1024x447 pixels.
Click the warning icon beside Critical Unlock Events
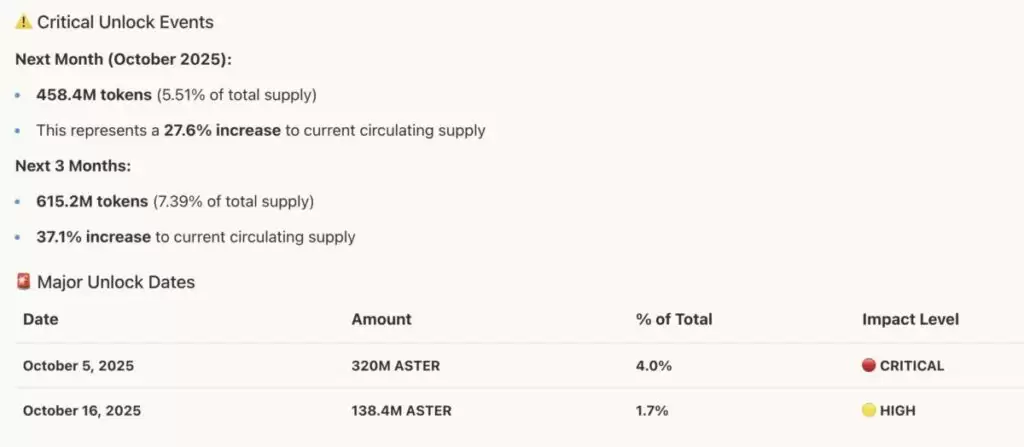point(24,22)
